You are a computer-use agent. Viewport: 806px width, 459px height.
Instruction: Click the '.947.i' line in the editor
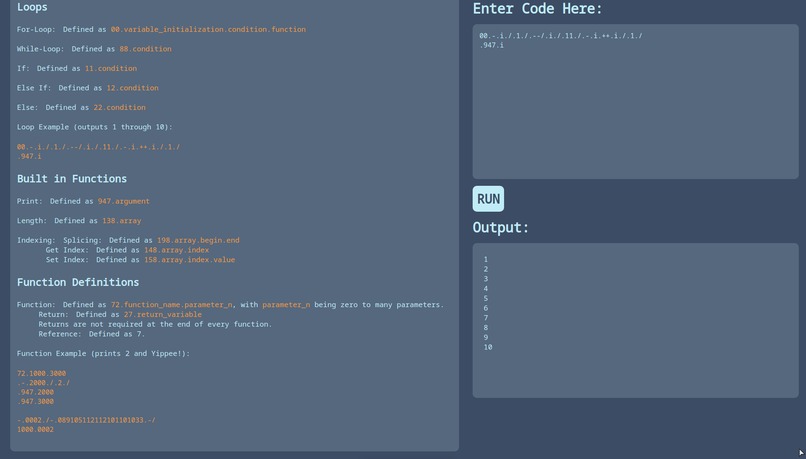tap(491, 45)
